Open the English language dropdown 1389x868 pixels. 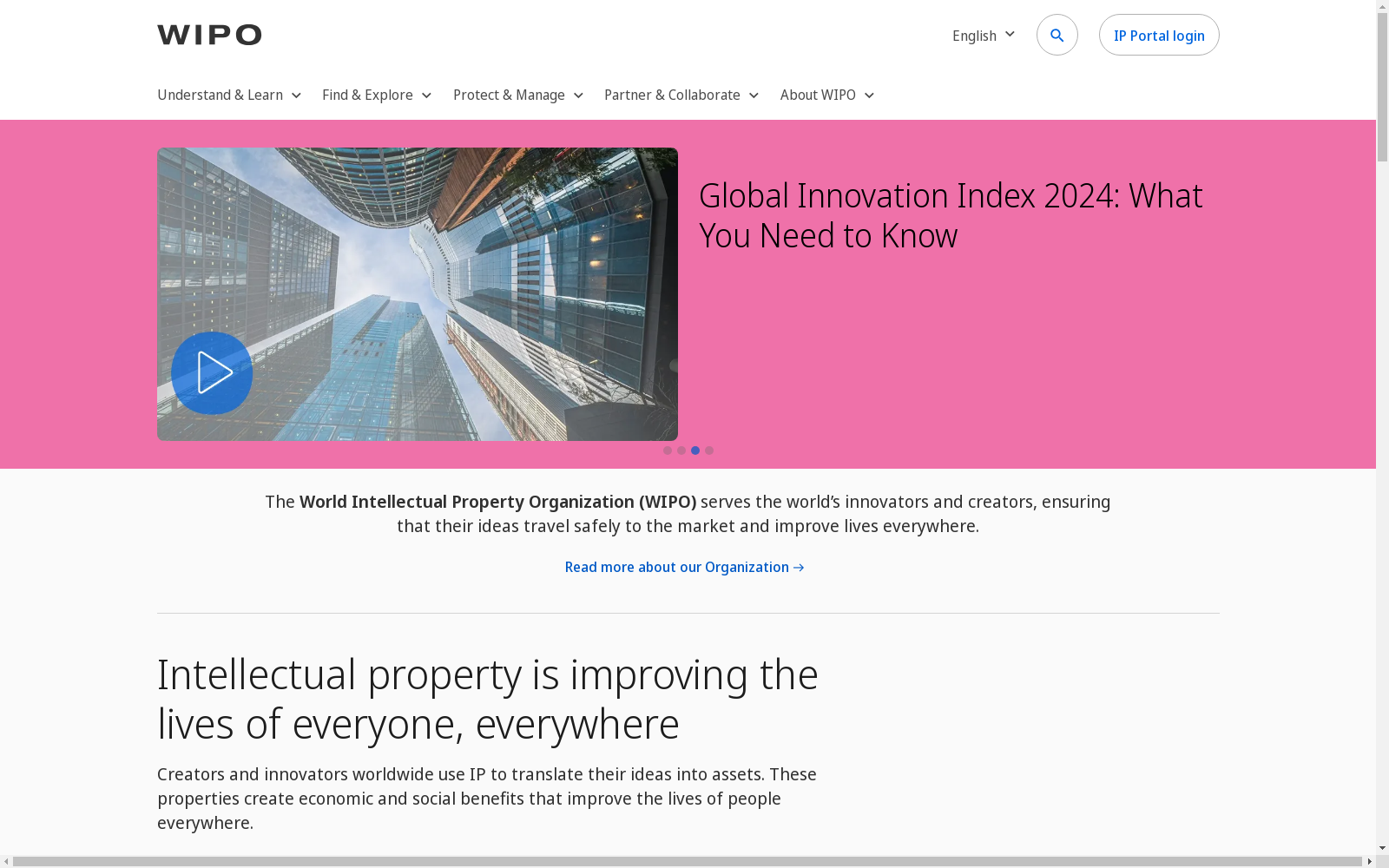point(983,35)
